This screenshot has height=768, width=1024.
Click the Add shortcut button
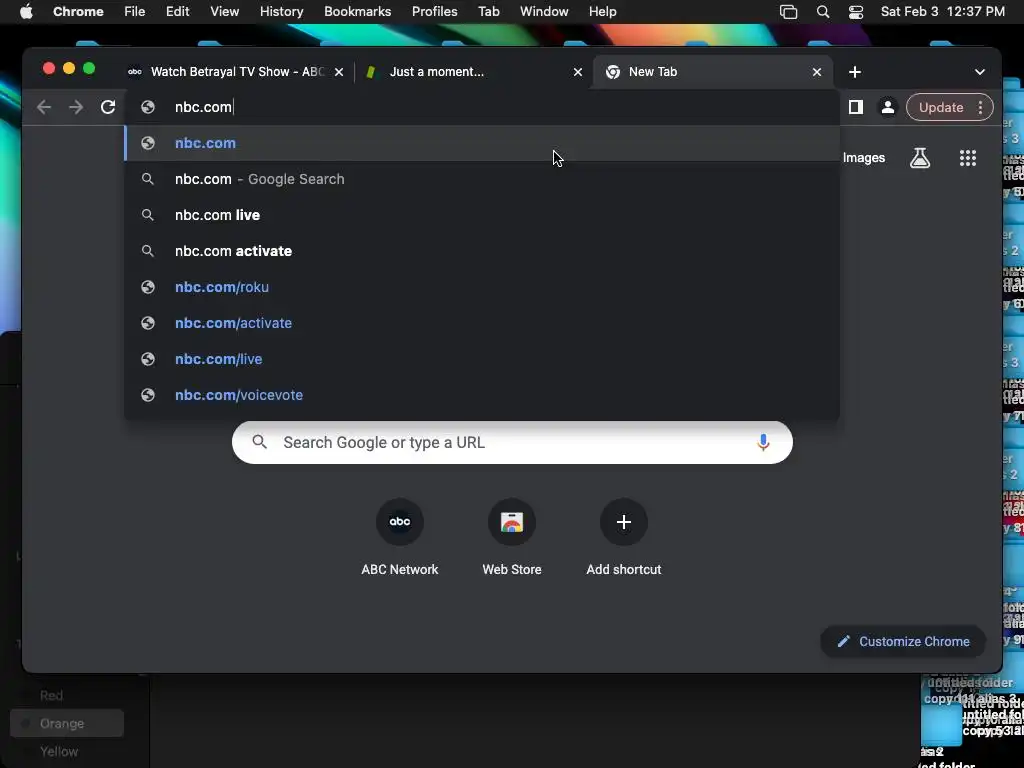[x=624, y=537]
